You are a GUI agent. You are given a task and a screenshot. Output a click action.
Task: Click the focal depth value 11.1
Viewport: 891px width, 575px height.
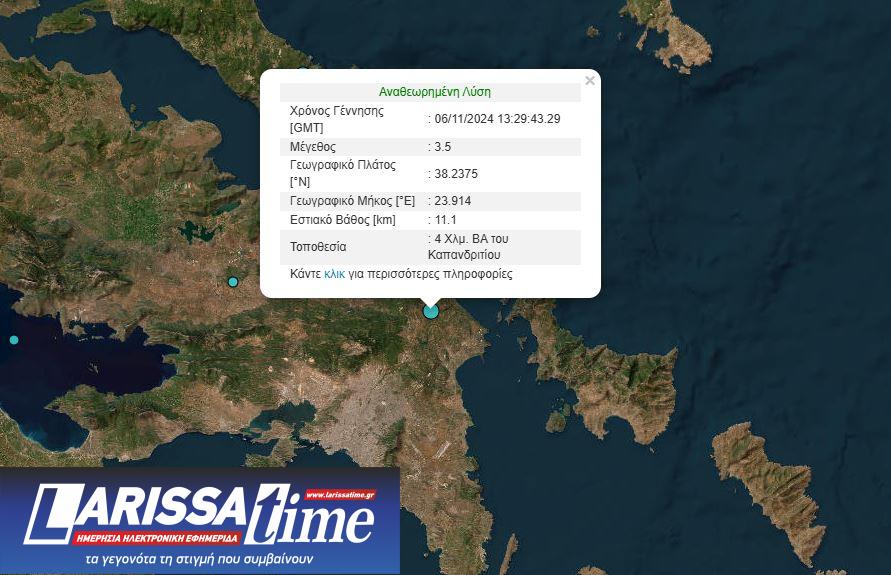[446, 220]
